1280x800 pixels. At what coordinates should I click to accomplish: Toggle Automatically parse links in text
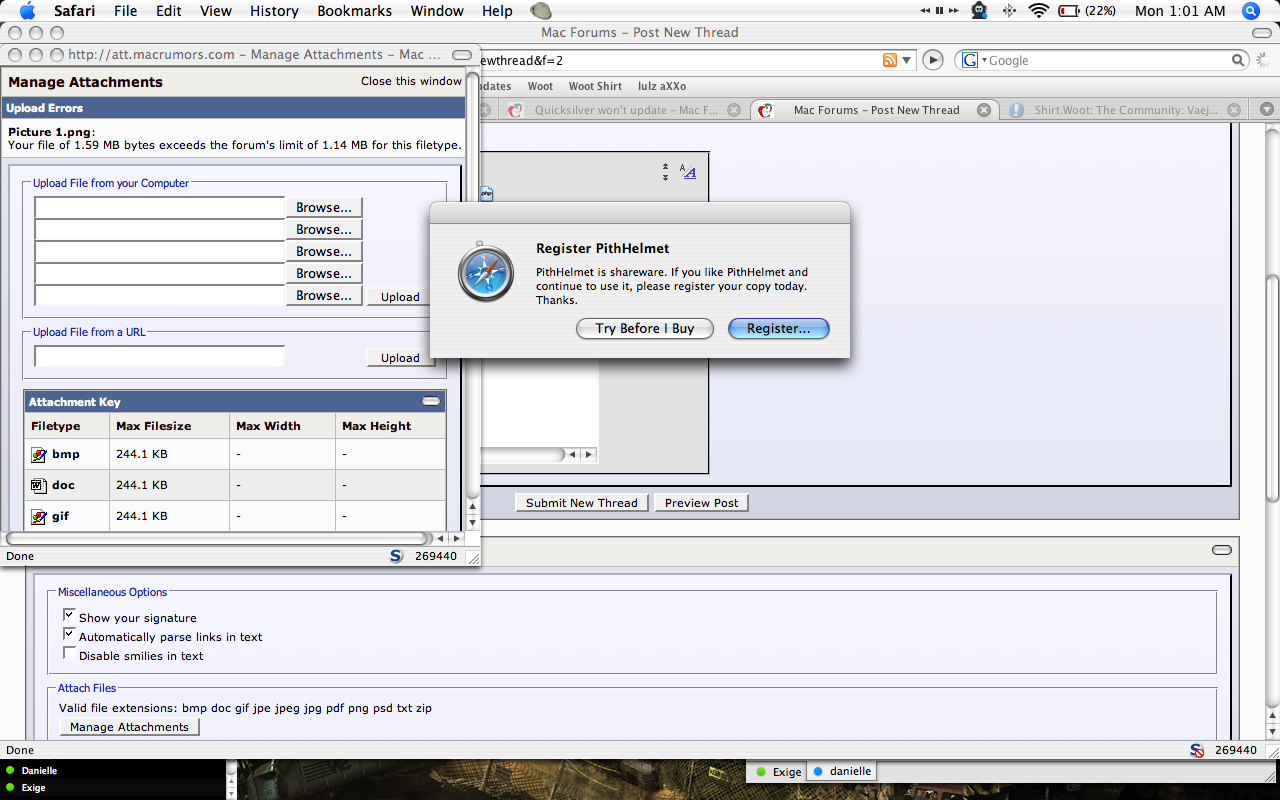pyautogui.click(x=69, y=634)
